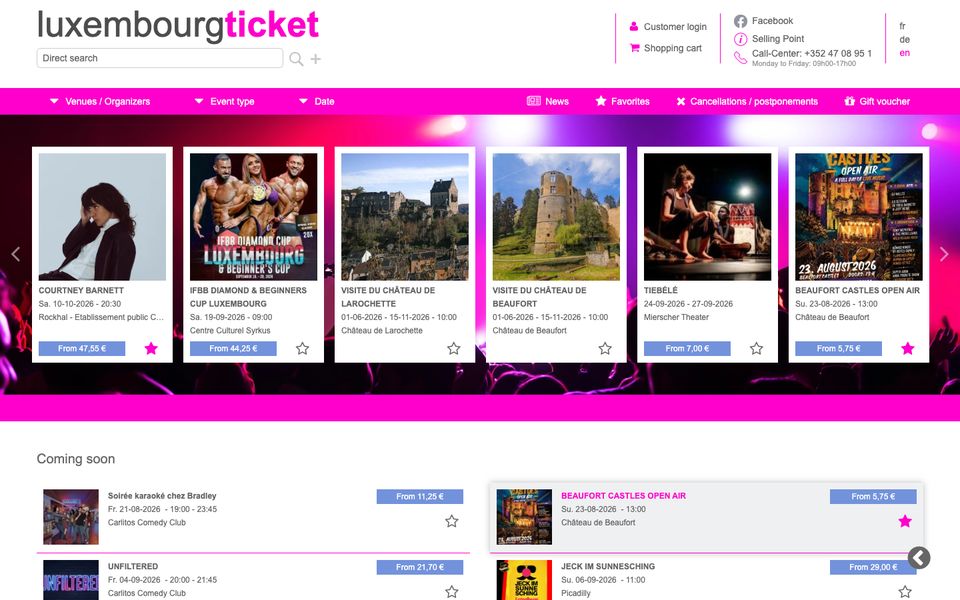
Task: Click the Favorites star icon in menu
Action: click(601, 101)
